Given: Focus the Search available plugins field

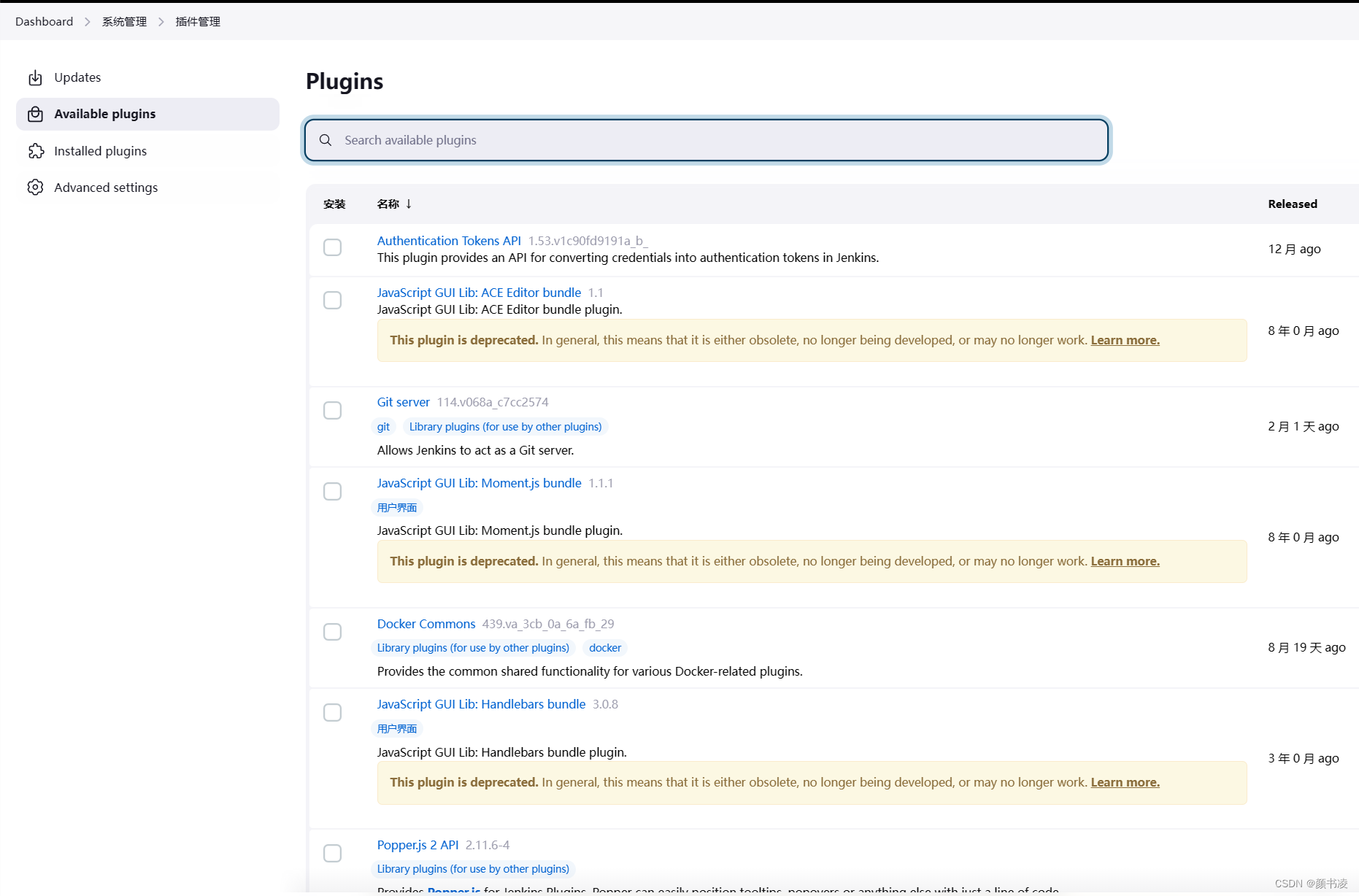Looking at the screenshot, I should pyautogui.click(x=707, y=140).
